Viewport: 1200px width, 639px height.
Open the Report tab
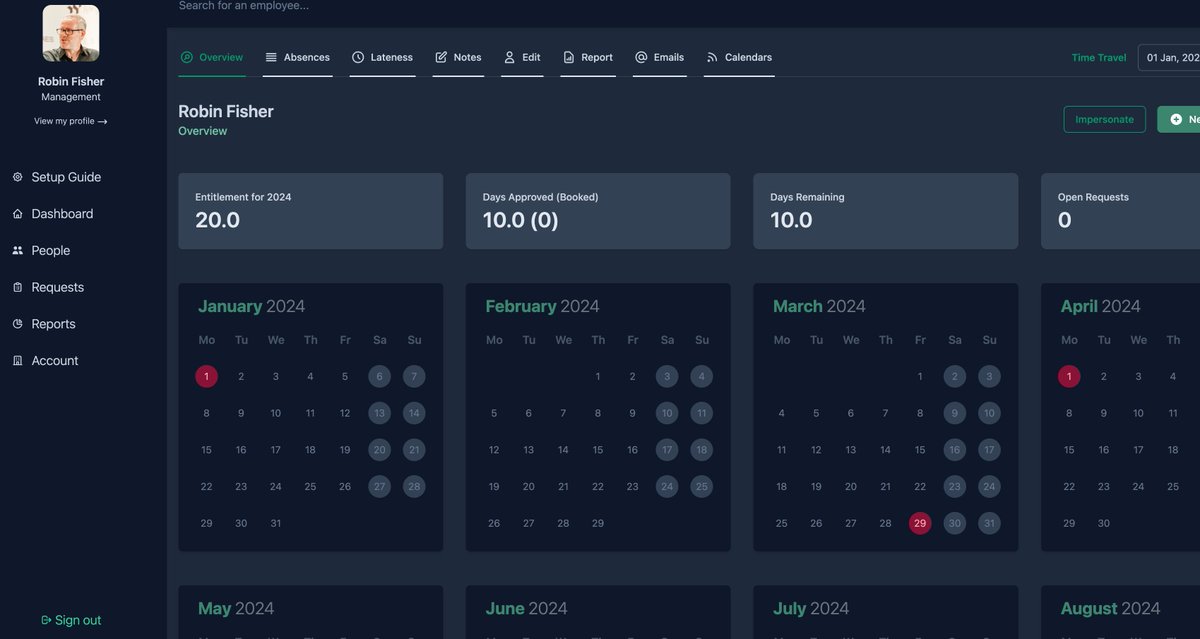[588, 58]
